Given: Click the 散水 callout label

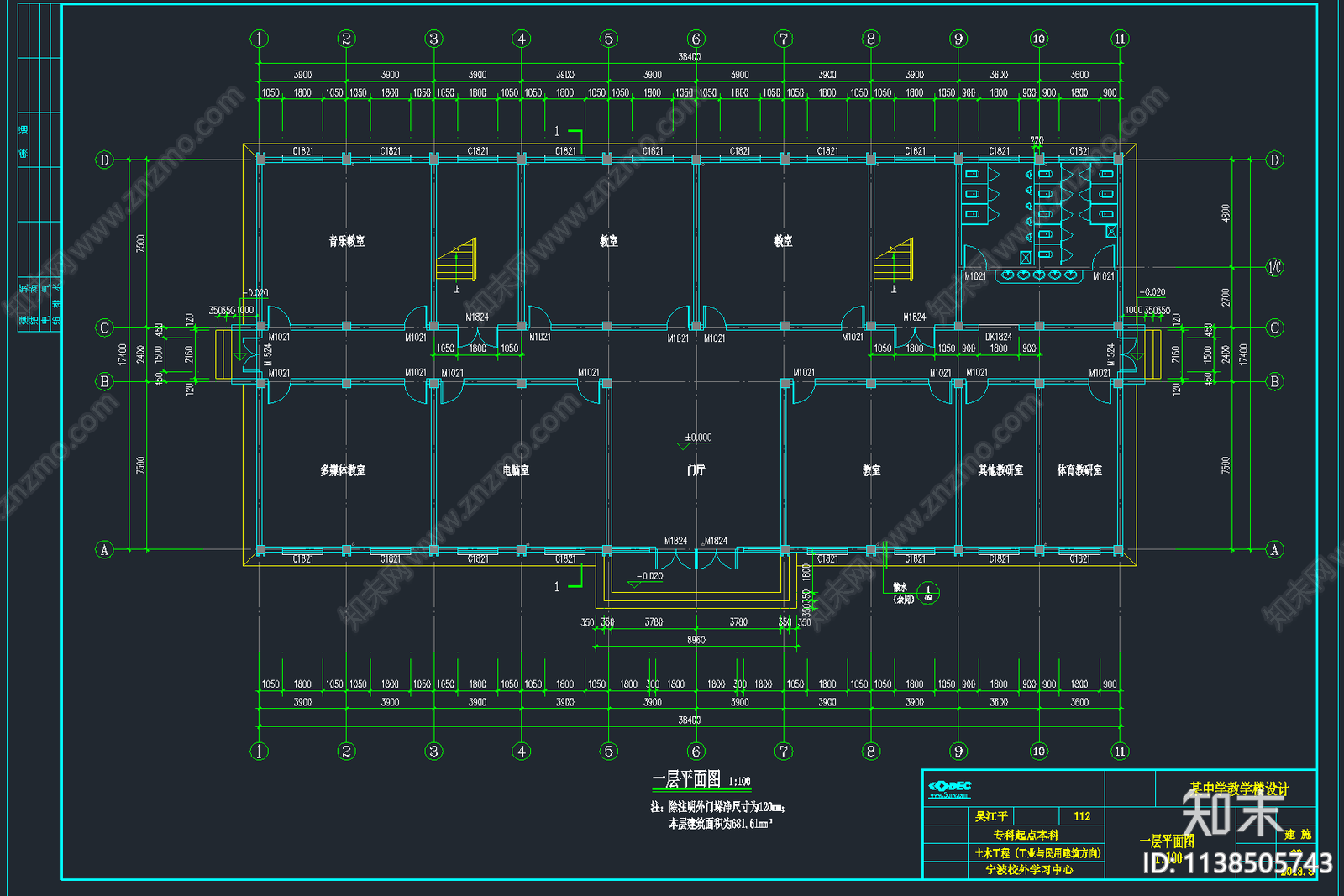Looking at the screenshot, I should click(900, 588).
